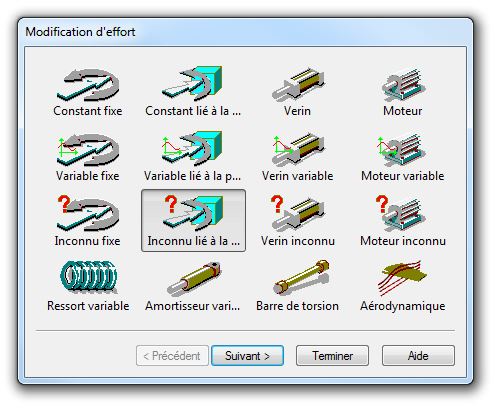498x409 pixels.
Task: Select the Inconnu fixe icon
Action: click(x=88, y=213)
